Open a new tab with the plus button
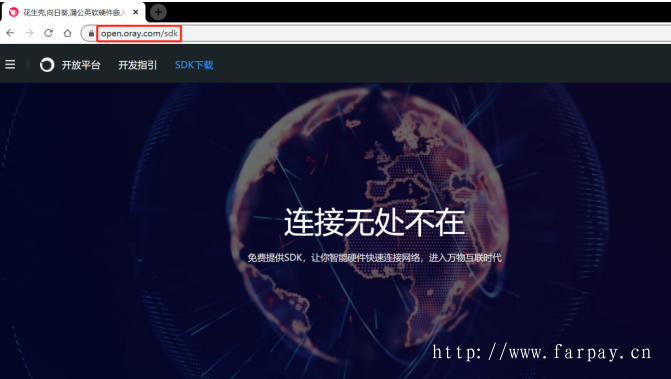 (x=158, y=12)
